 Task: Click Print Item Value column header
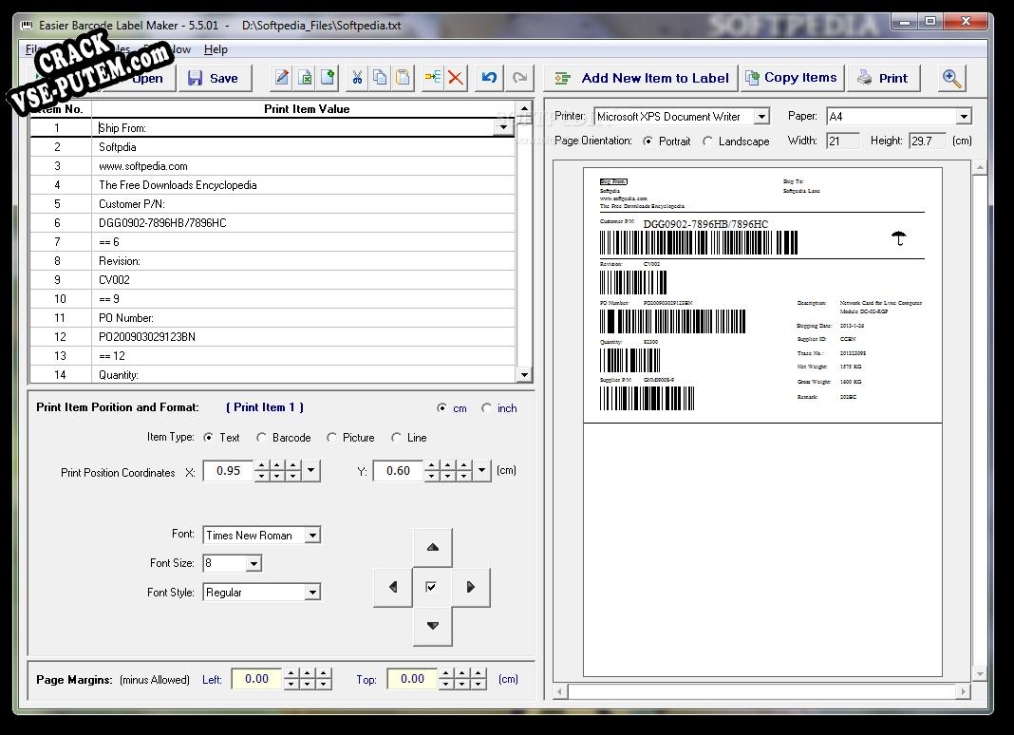[307, 109]
